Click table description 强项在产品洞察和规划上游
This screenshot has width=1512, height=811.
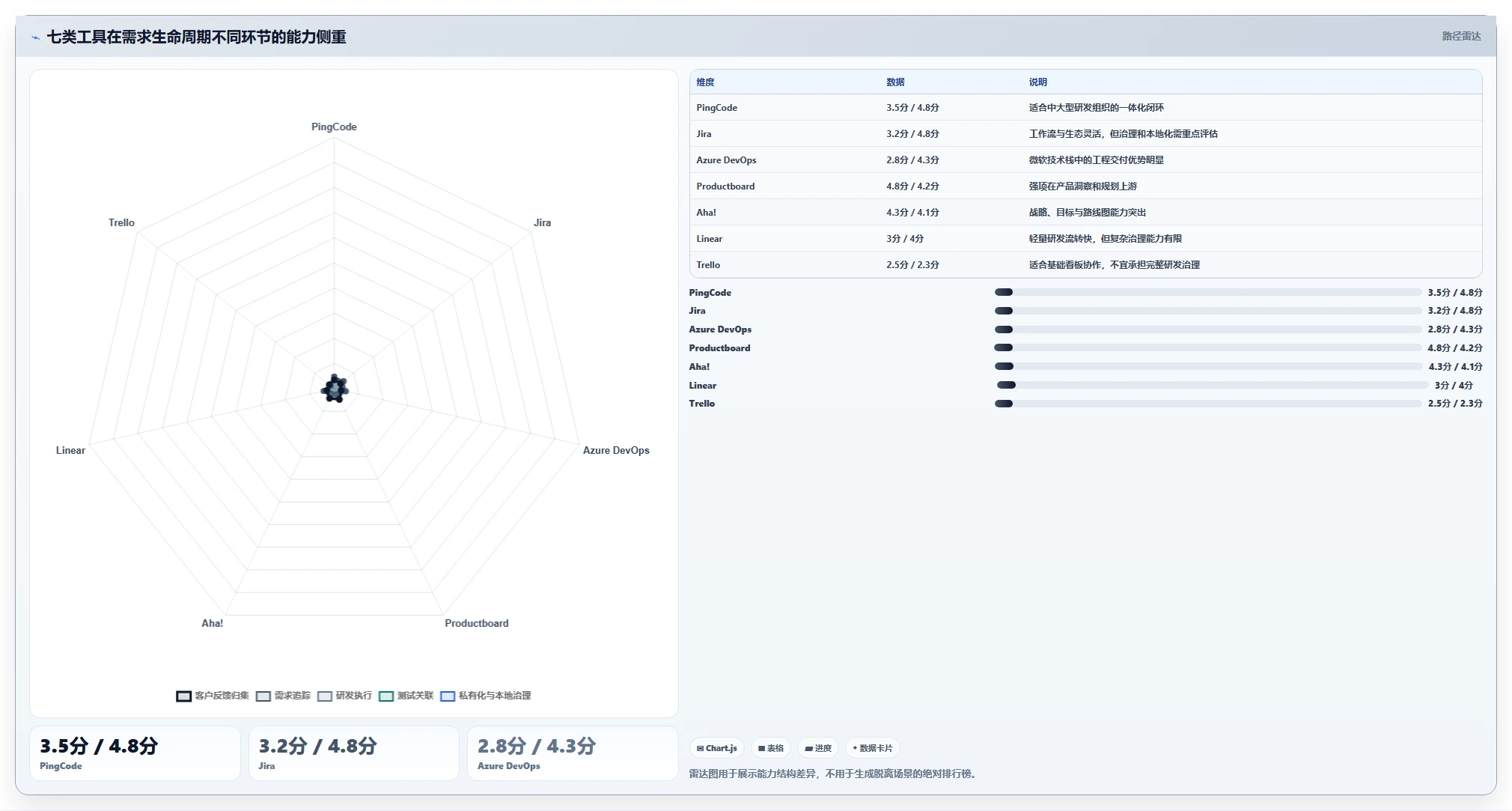click(1083, 186)
